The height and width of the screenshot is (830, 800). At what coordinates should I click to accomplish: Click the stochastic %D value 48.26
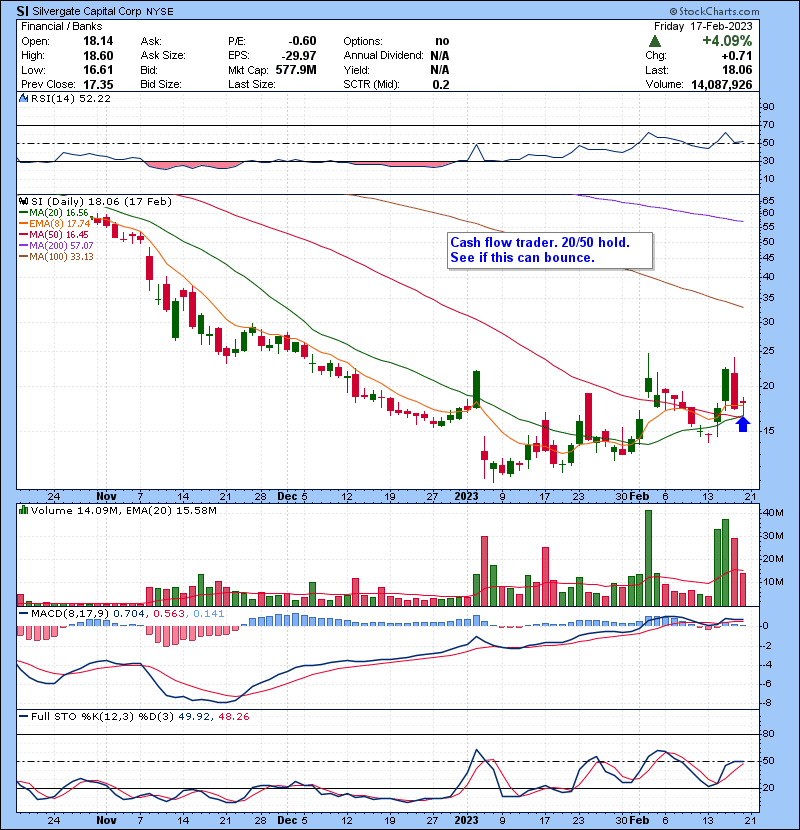point(233,717)
